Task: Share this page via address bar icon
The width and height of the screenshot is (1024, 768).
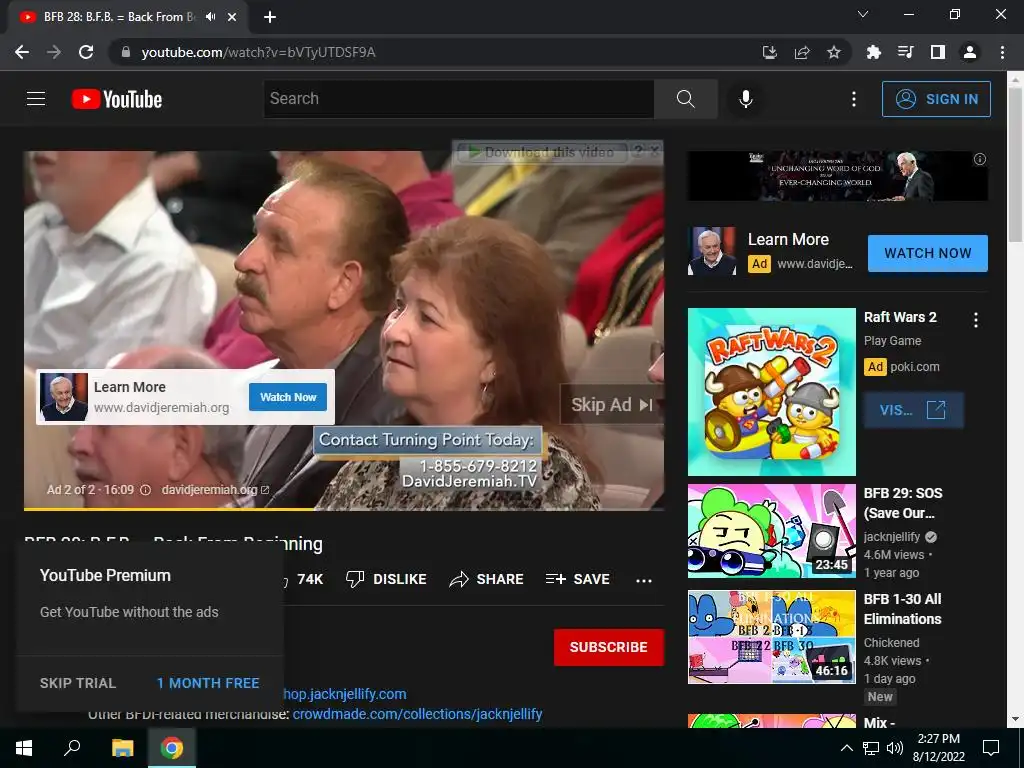Action: tap(802, 52)
